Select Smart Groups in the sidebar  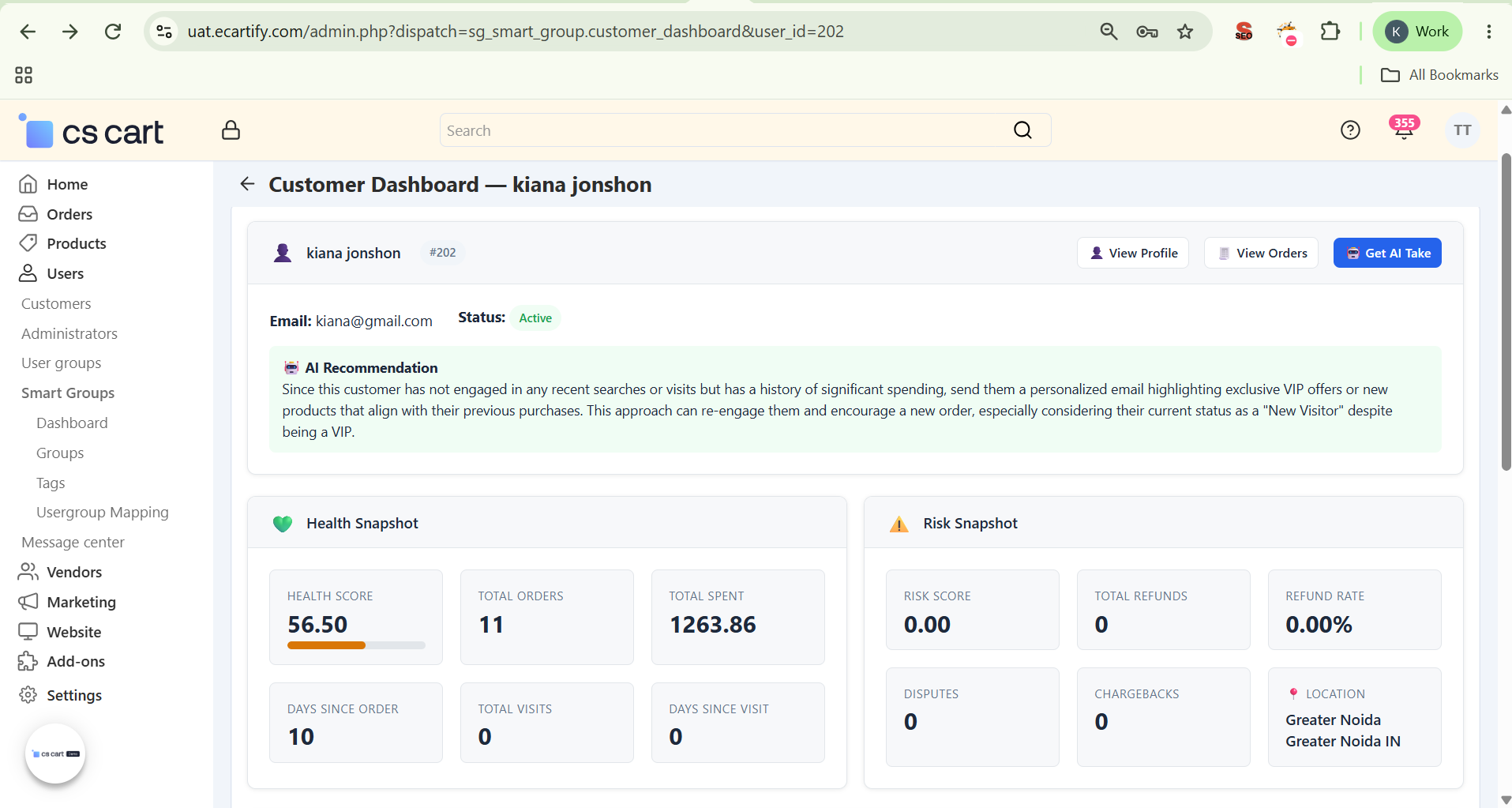point(68,393)
